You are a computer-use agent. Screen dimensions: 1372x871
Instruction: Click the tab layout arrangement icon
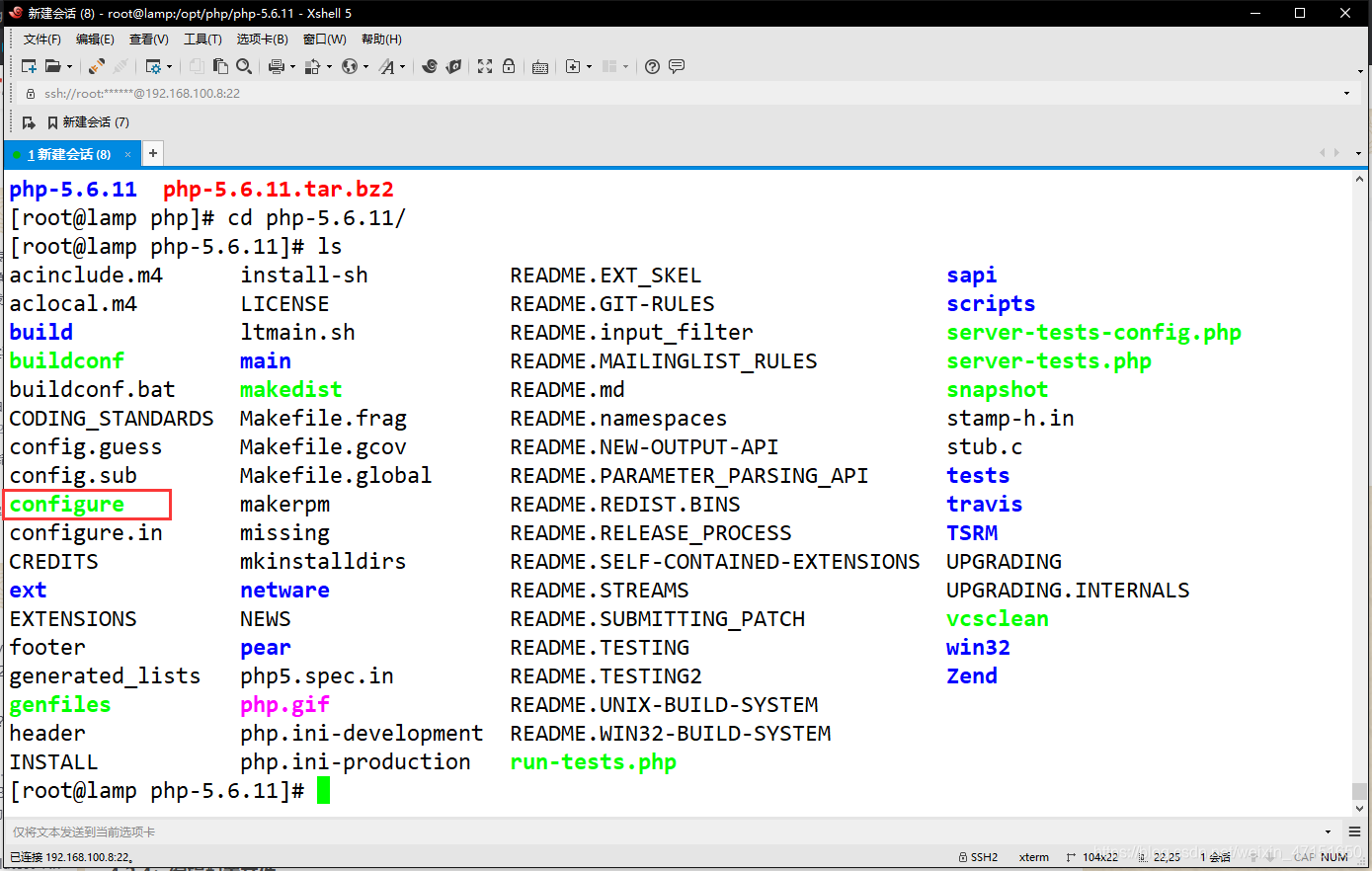click(609, 66)
